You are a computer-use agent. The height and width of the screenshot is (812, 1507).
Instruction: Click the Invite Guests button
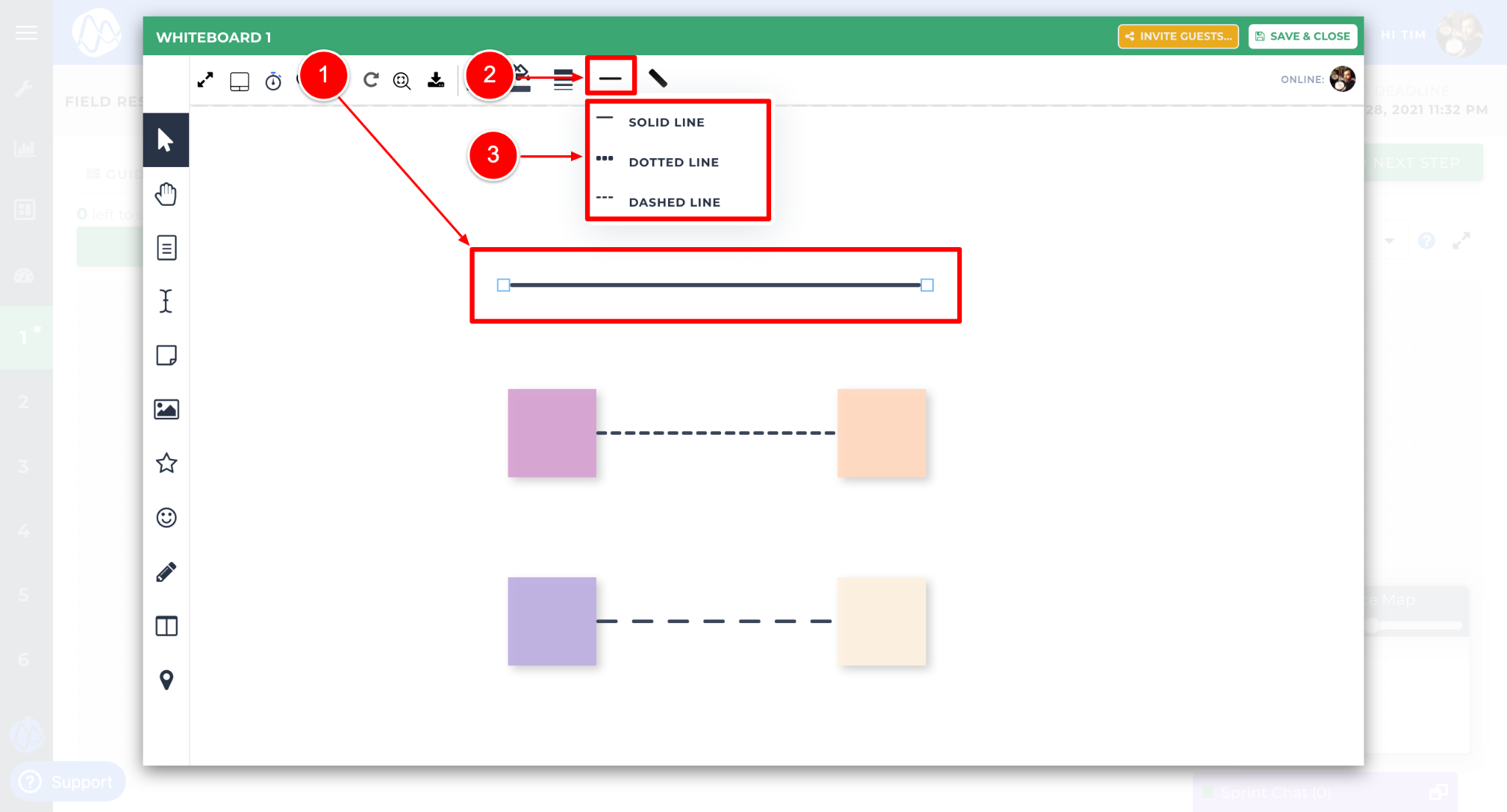pyautogui.click(x=1178, y=36)
